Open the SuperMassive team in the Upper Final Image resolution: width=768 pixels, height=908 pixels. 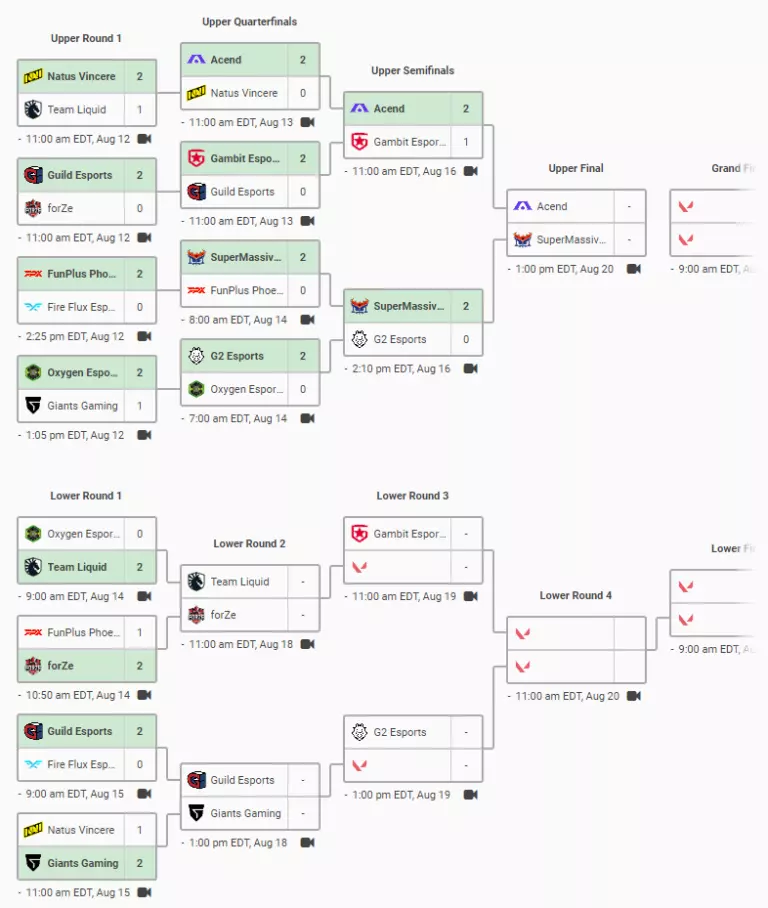[571, 239]
